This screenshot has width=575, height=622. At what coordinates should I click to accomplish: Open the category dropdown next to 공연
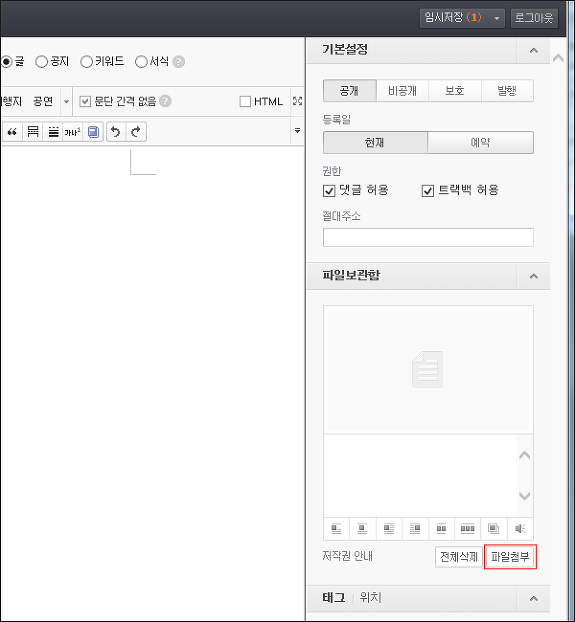tap(66, 102)
